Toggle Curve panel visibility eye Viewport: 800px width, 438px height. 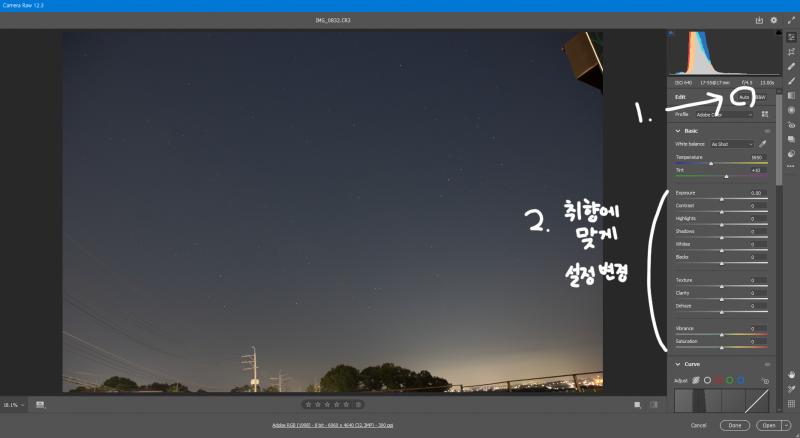pos(767,364)
